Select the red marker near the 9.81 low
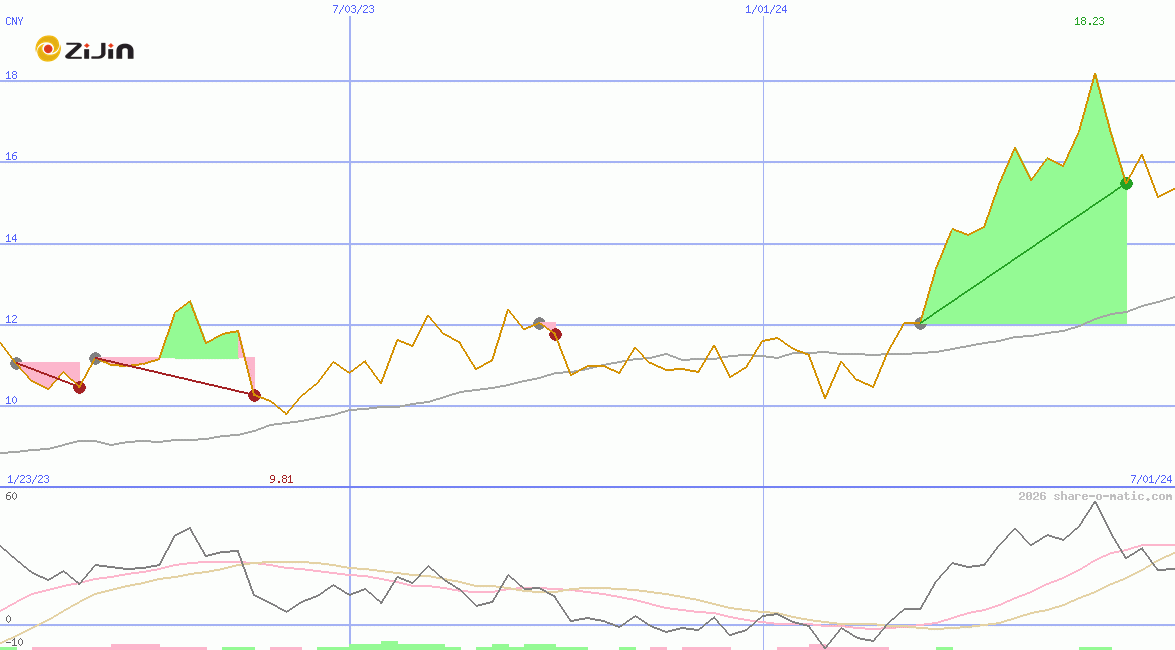The image size is (1175, 650). click(x=255, y=395)
